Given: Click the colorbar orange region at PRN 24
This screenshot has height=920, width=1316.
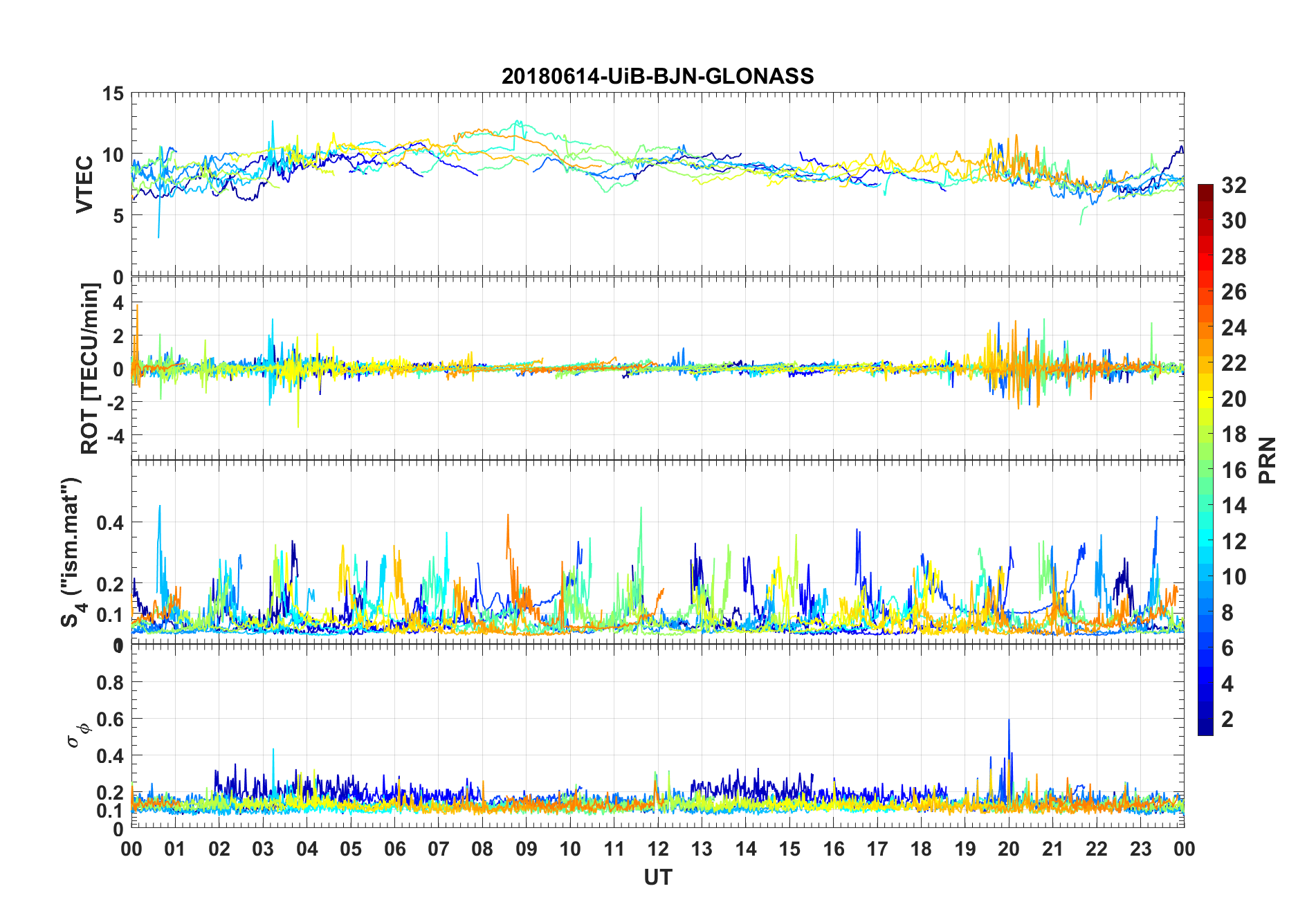Looking at the screenshot, I should pyautogui.click(x=1205, y=328).
